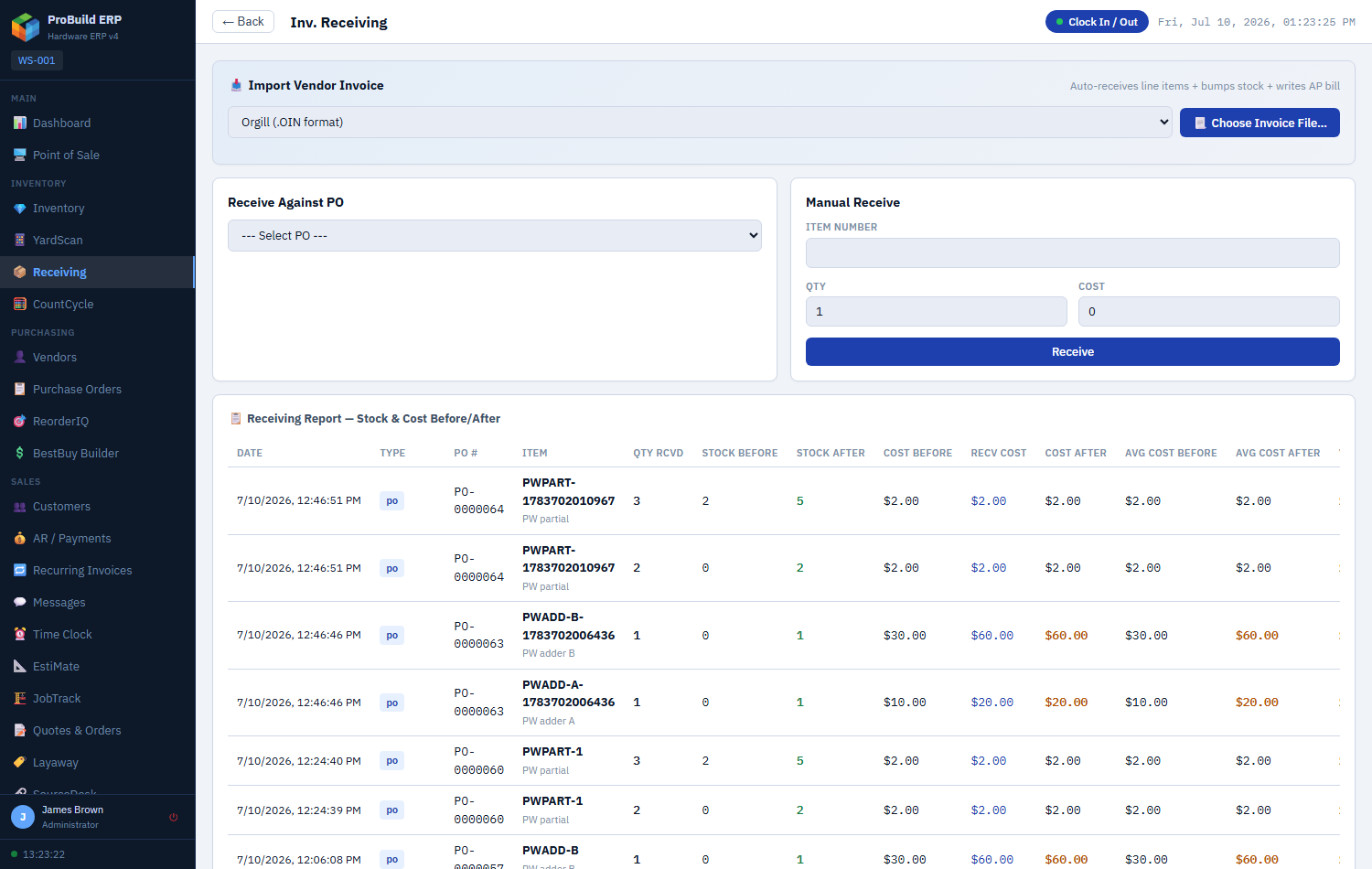Click the YardScan icon in sidebar

click(19, 240)
